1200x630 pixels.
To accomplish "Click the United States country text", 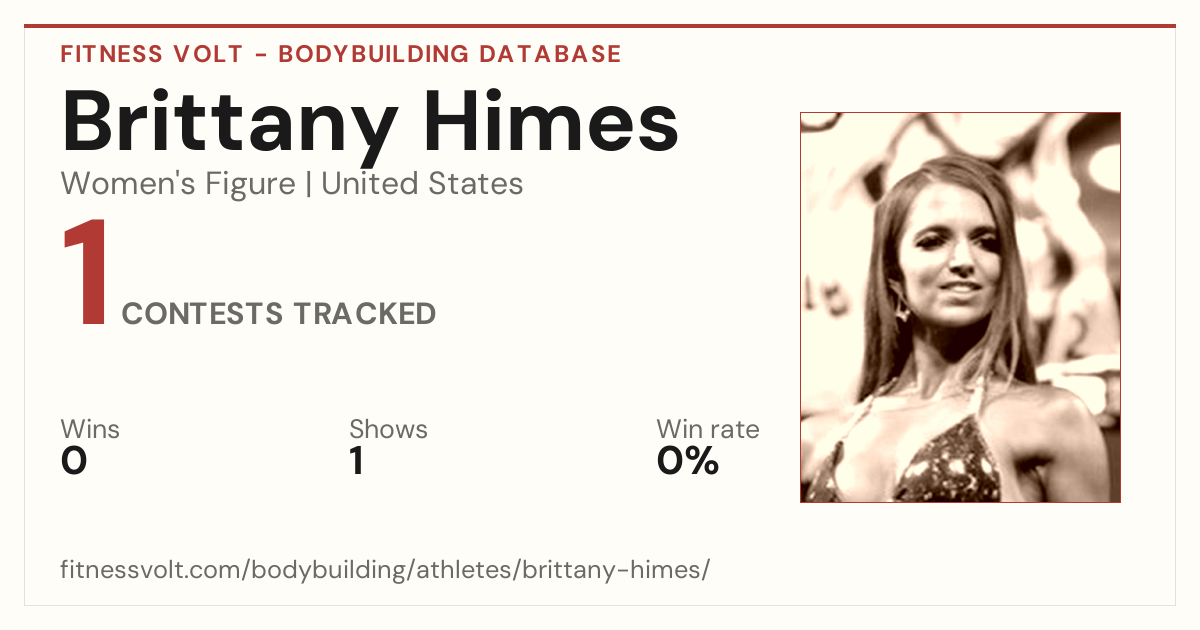I will point(422,184).
